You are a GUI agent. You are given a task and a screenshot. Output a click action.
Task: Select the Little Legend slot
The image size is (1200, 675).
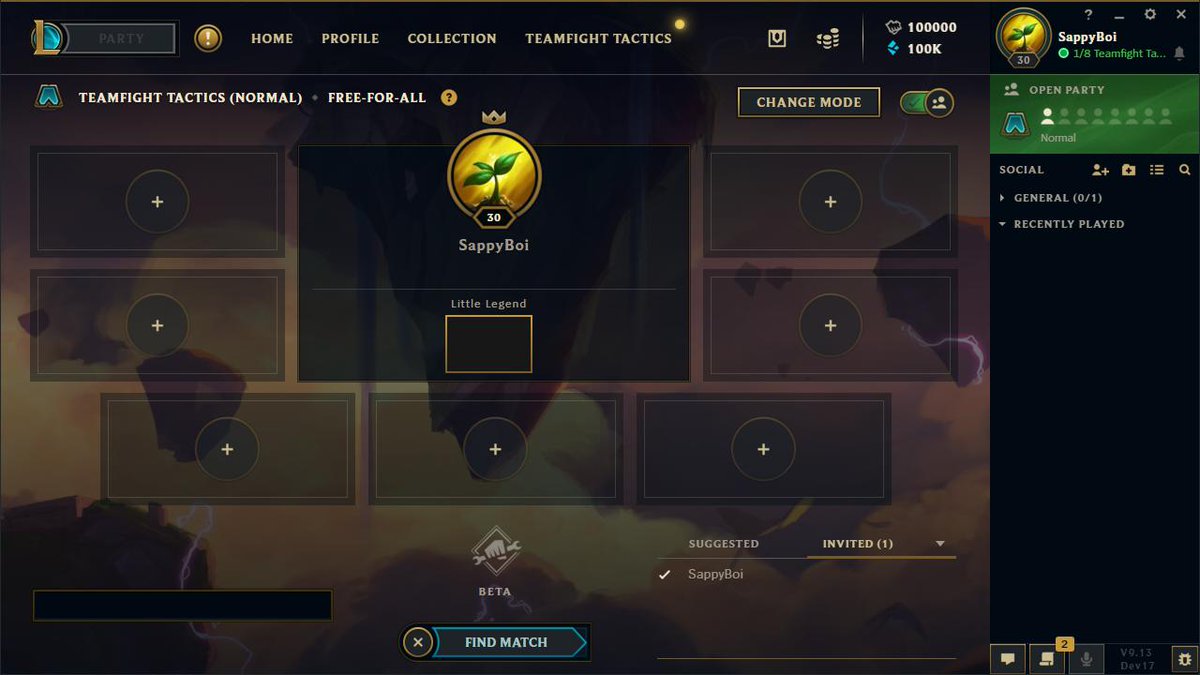(x=489, y=344)
